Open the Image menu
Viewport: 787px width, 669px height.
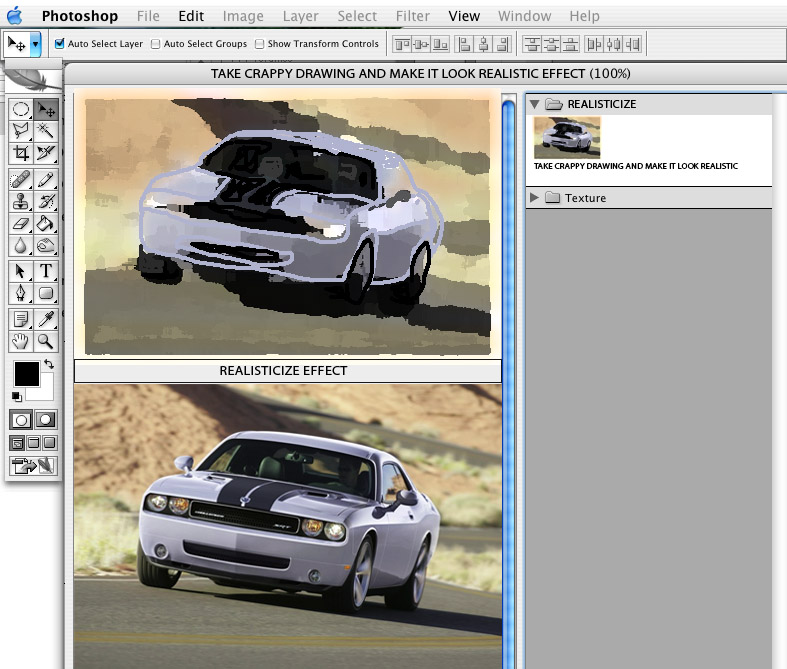[243, 16]
